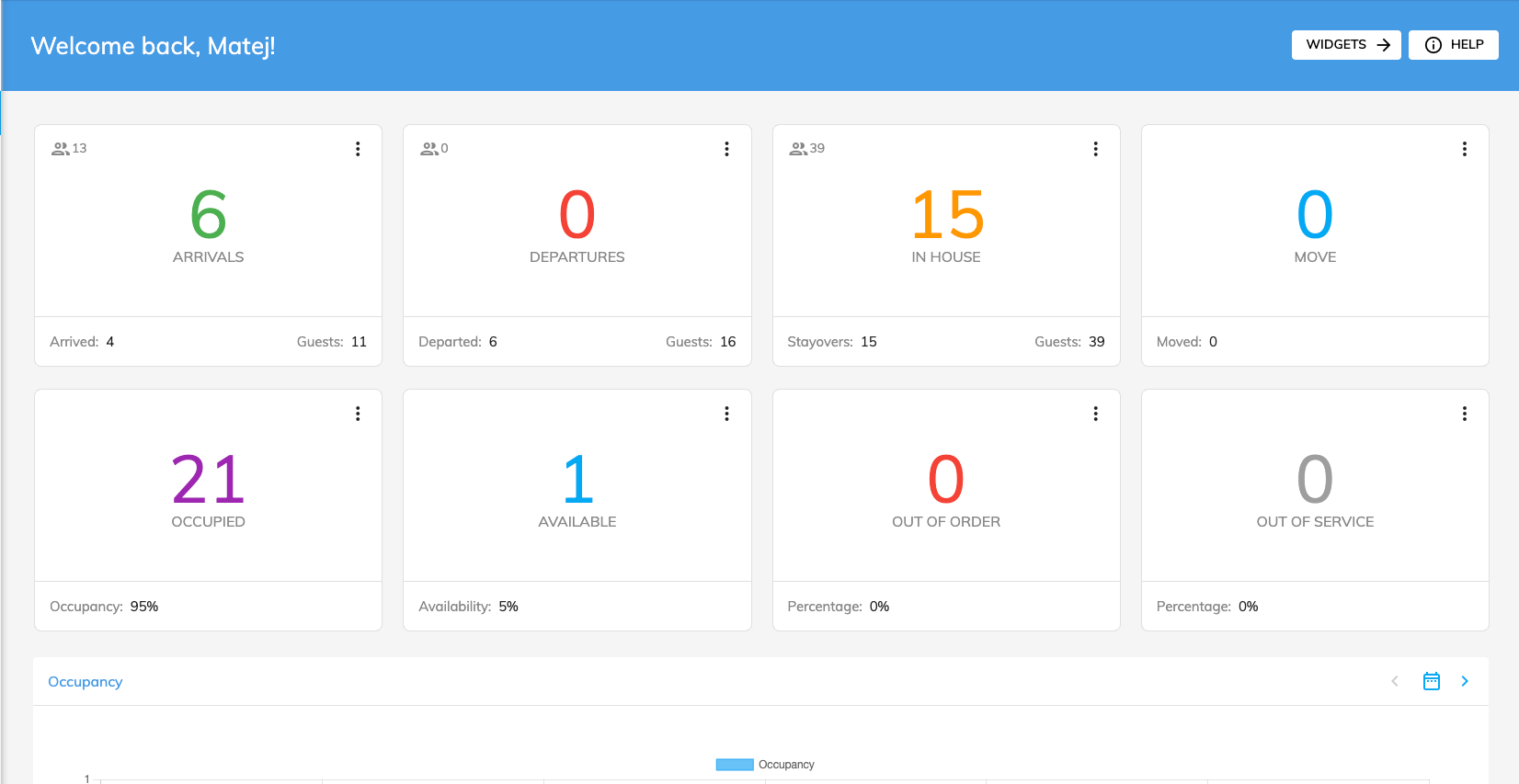
Task: Open the Move card kebab menu
Action: coord(1464,149)
